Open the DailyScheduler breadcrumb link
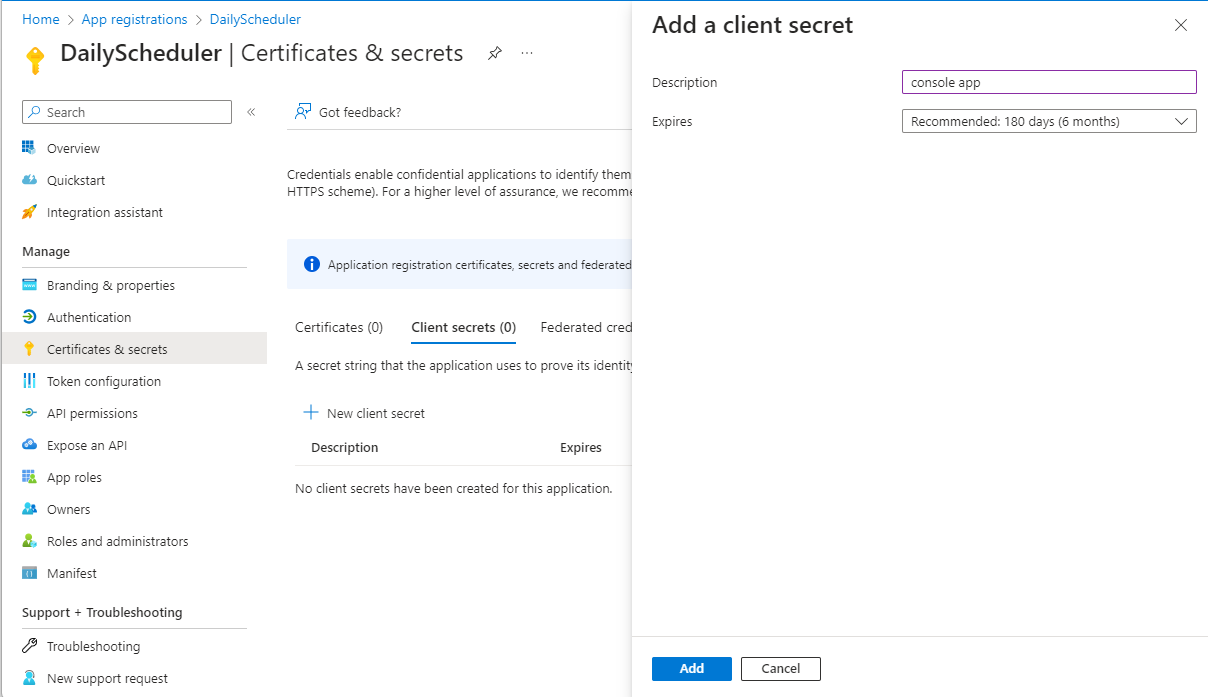This screenshot has height=697, width=1208. coord(255,19)
